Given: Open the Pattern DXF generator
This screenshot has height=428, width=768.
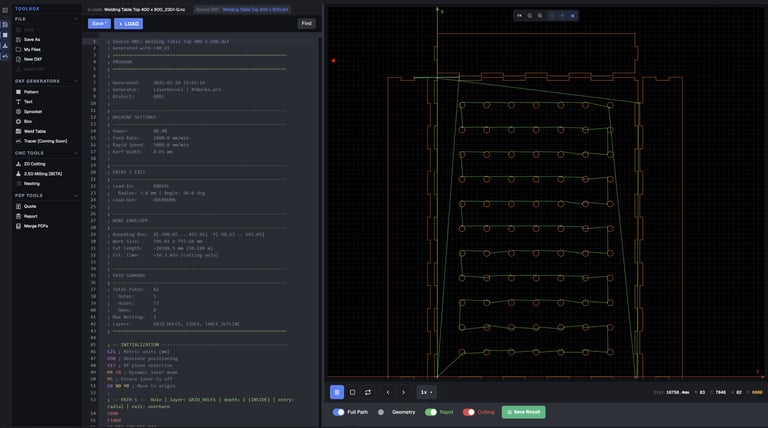Looking at the screenshot, I should 31,91.
